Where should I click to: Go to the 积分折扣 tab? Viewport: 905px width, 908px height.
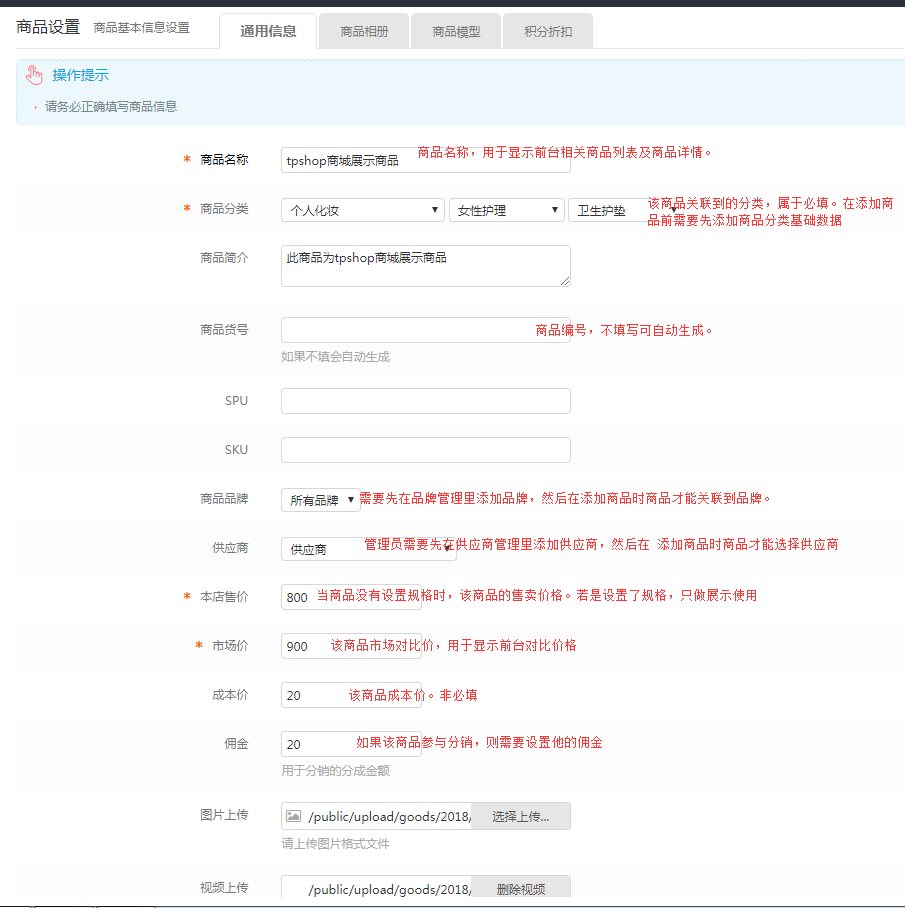pyautogui.click(x=548, y=31)
